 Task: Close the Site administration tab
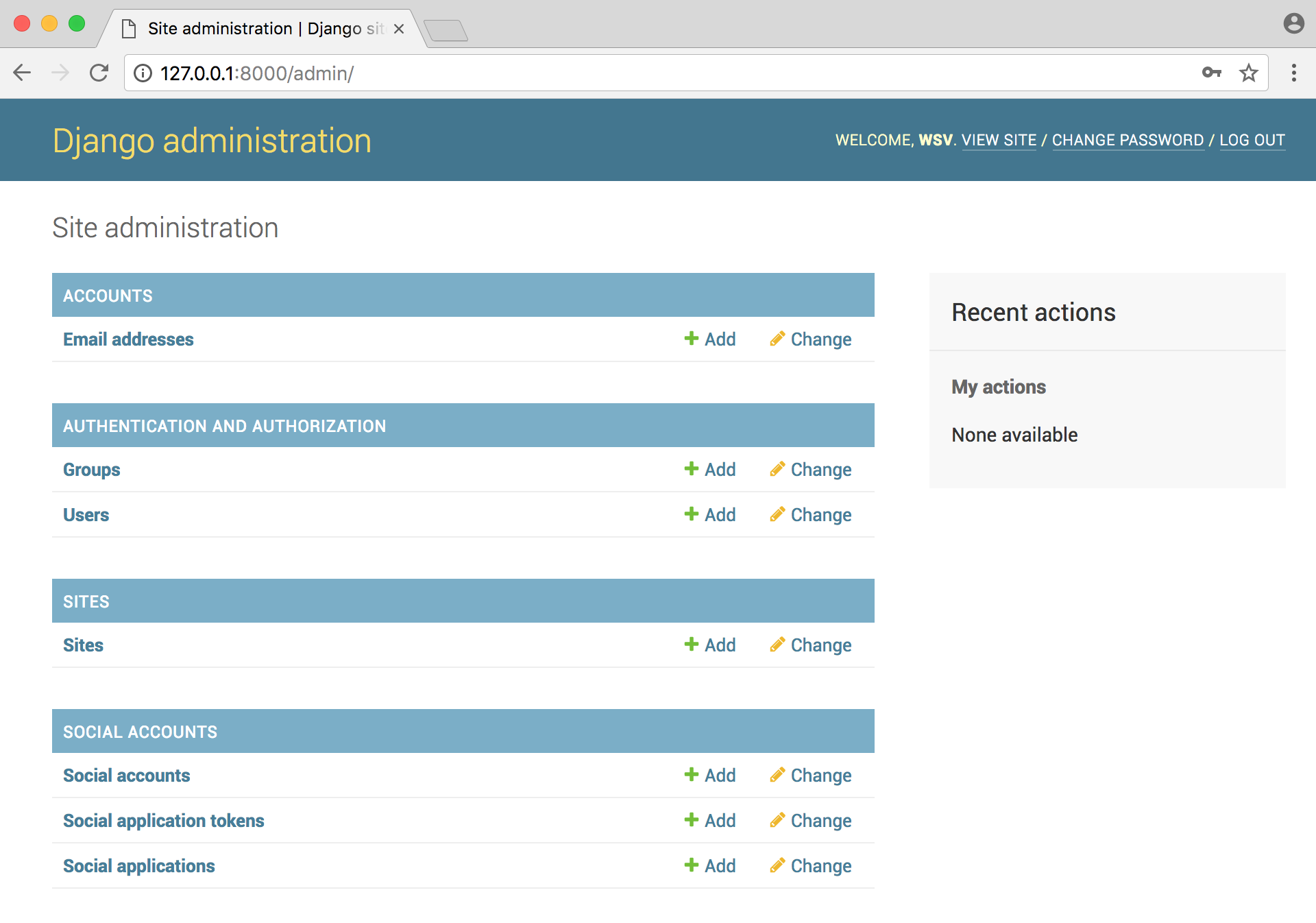click(x=399, y=29)
